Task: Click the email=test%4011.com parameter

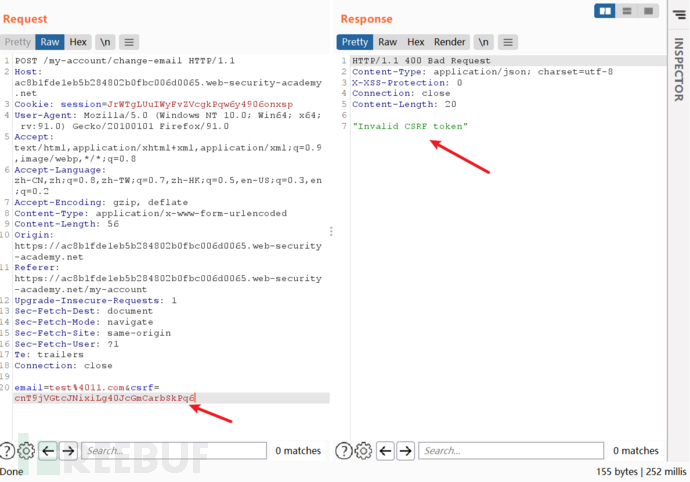Action: (69, 388)
